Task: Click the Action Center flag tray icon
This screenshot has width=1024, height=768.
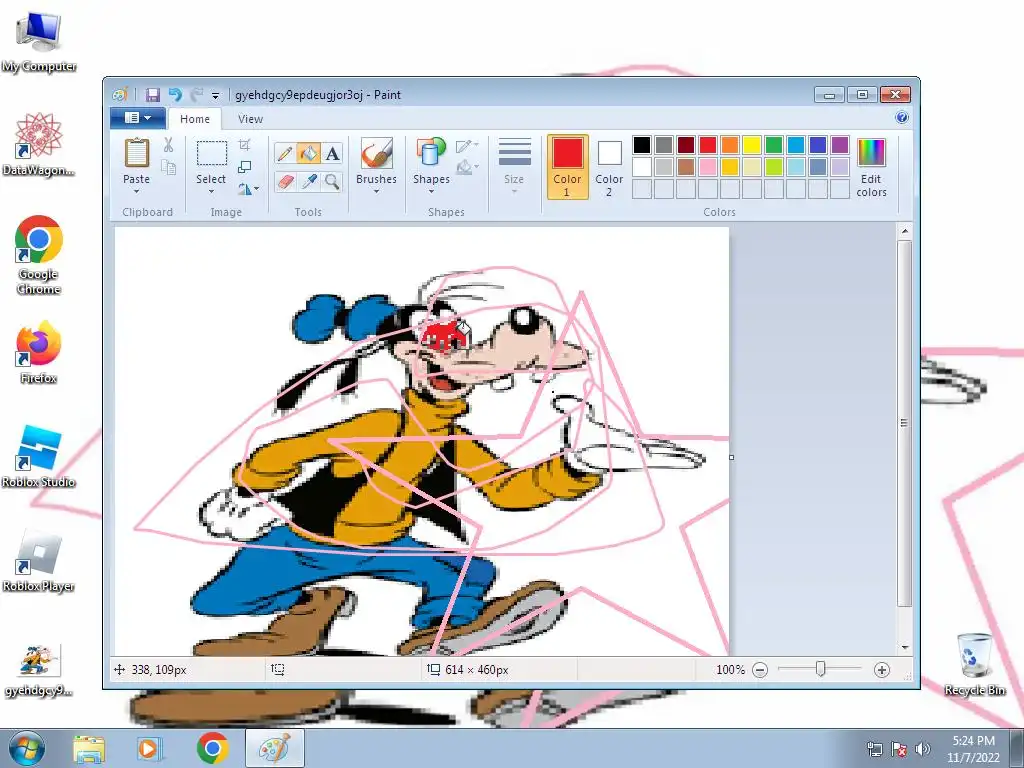Action: tap(899, 749)
